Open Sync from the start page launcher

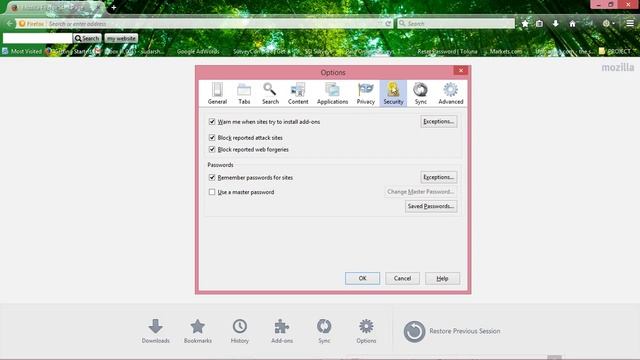tap(324, 331)
